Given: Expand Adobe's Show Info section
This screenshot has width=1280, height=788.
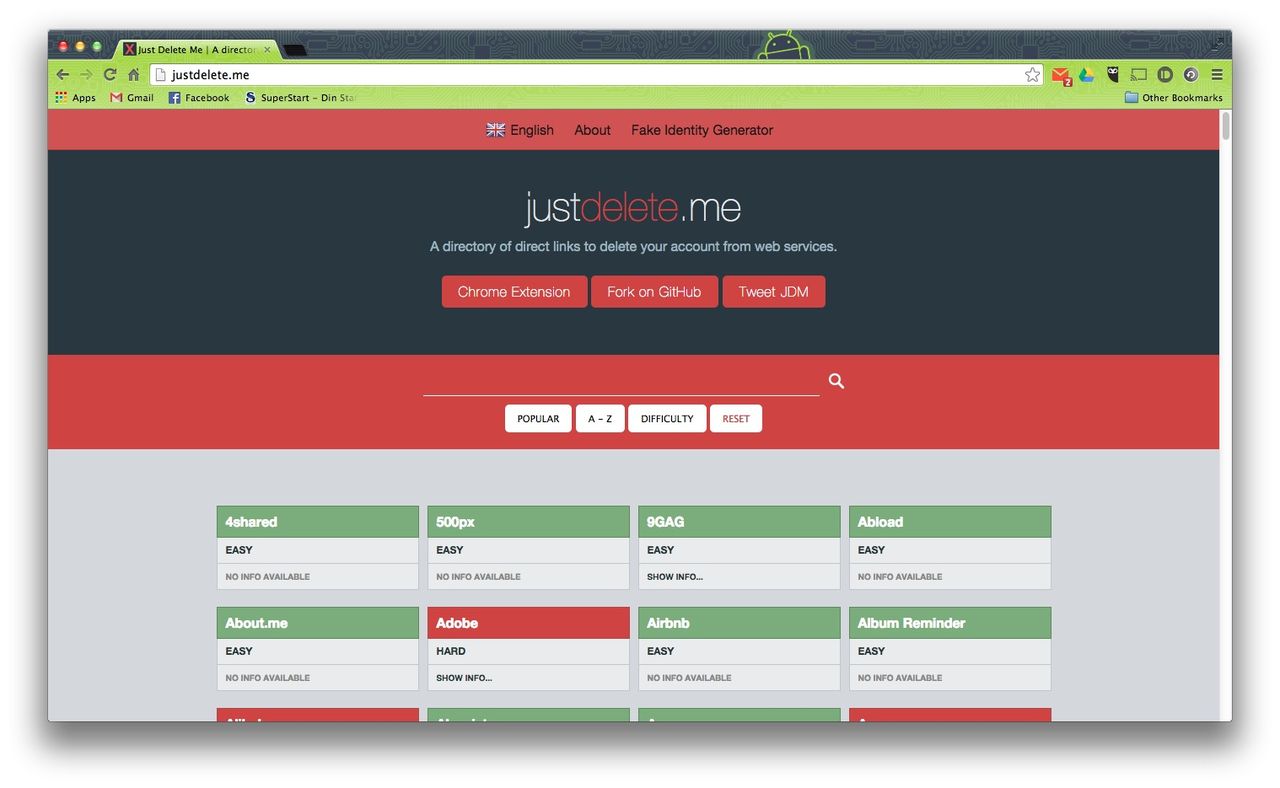Looking at the screenshot, I should [464, 678].
